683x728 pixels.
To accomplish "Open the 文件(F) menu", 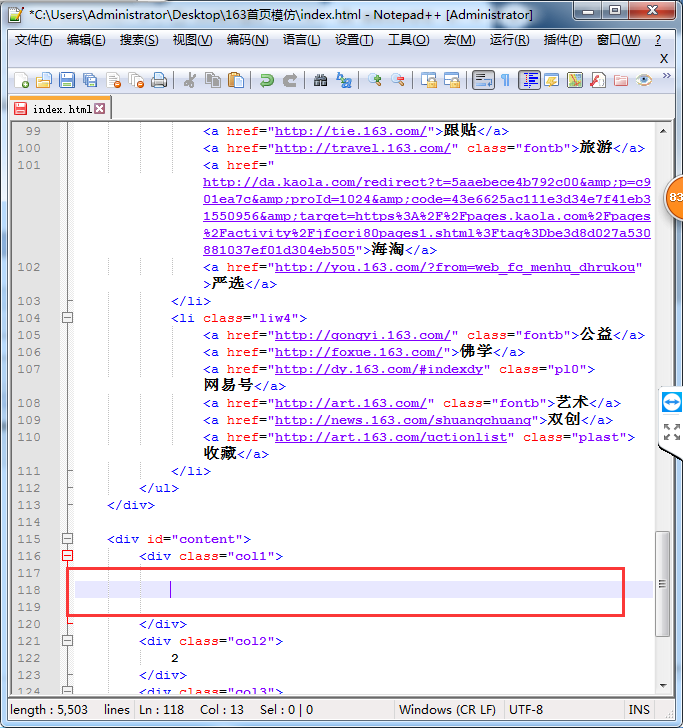I will 33,40.
